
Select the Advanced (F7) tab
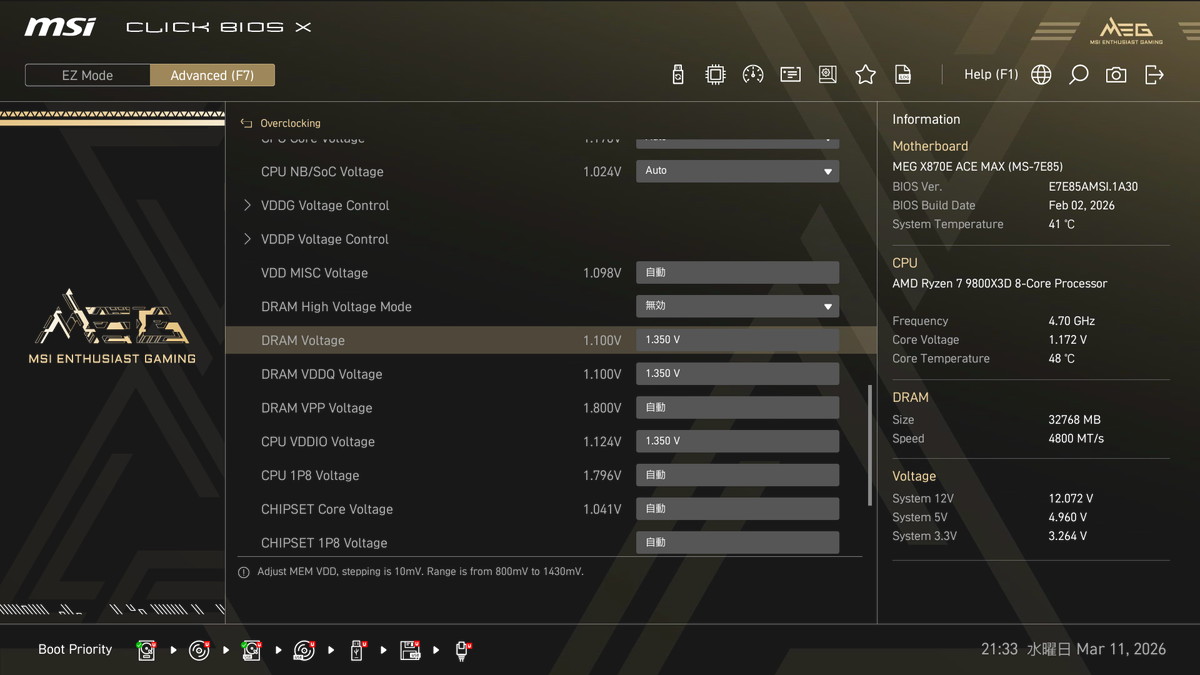tap(212, 75)
